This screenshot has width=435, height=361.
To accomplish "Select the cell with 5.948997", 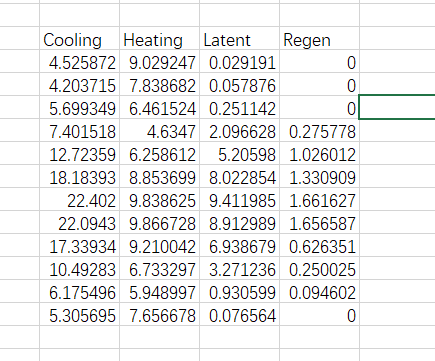I will coord(159,291).
